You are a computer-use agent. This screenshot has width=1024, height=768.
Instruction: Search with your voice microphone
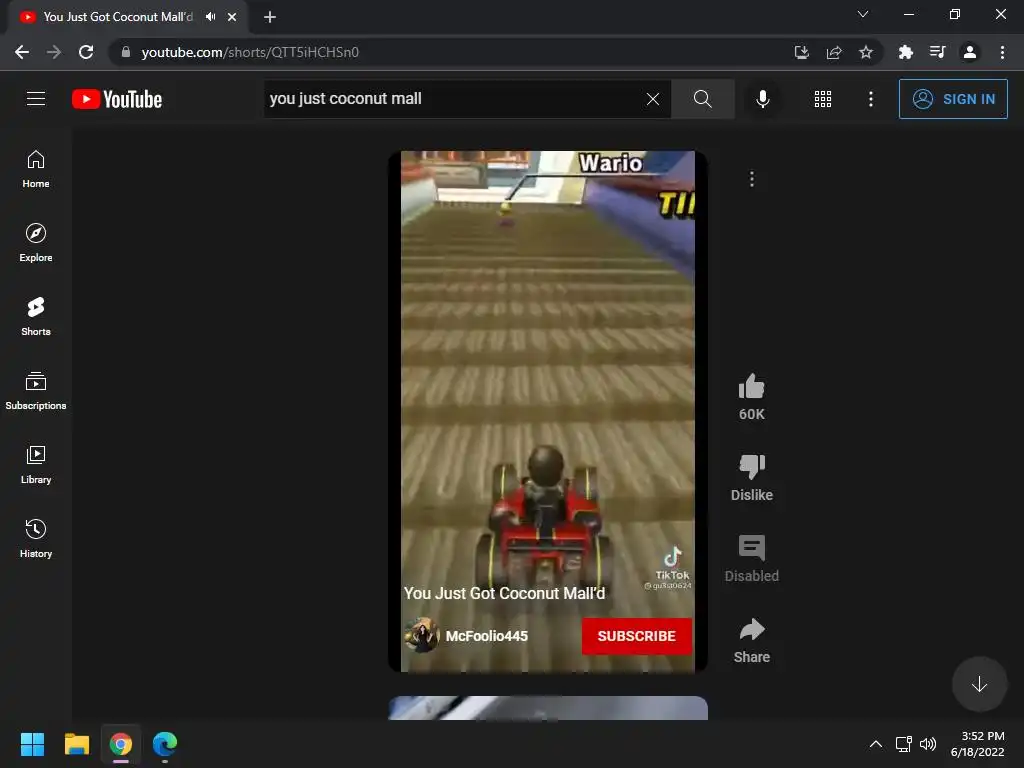pos(762,99)
